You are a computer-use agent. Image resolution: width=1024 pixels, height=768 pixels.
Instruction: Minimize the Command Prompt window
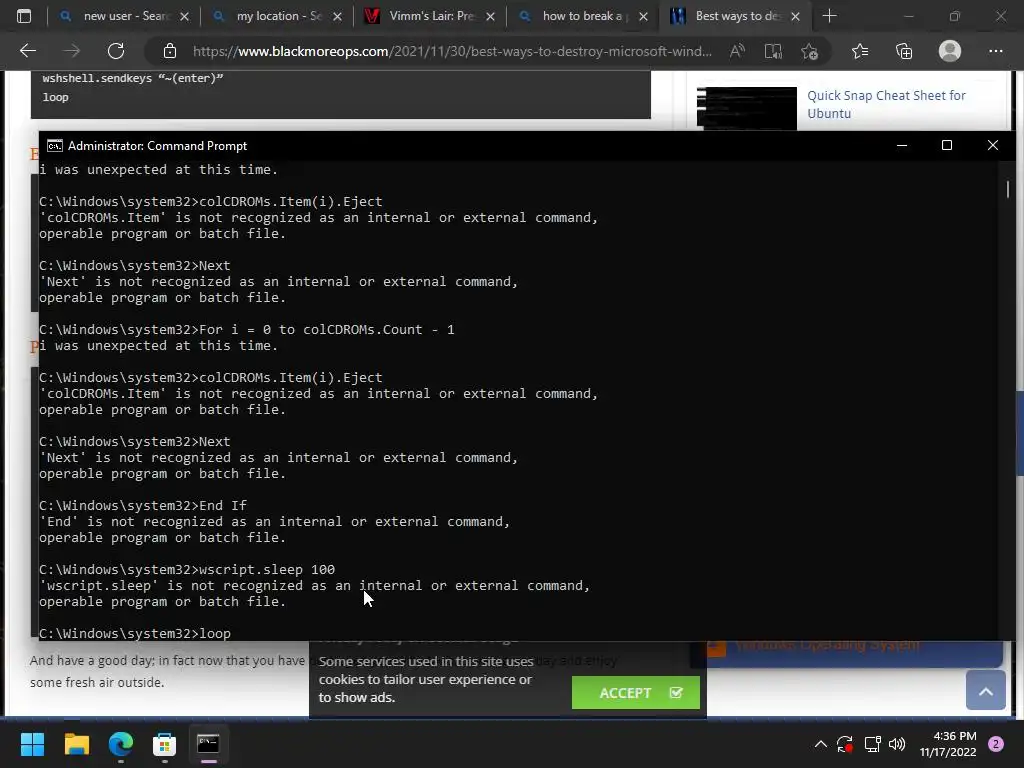(902, 146)
